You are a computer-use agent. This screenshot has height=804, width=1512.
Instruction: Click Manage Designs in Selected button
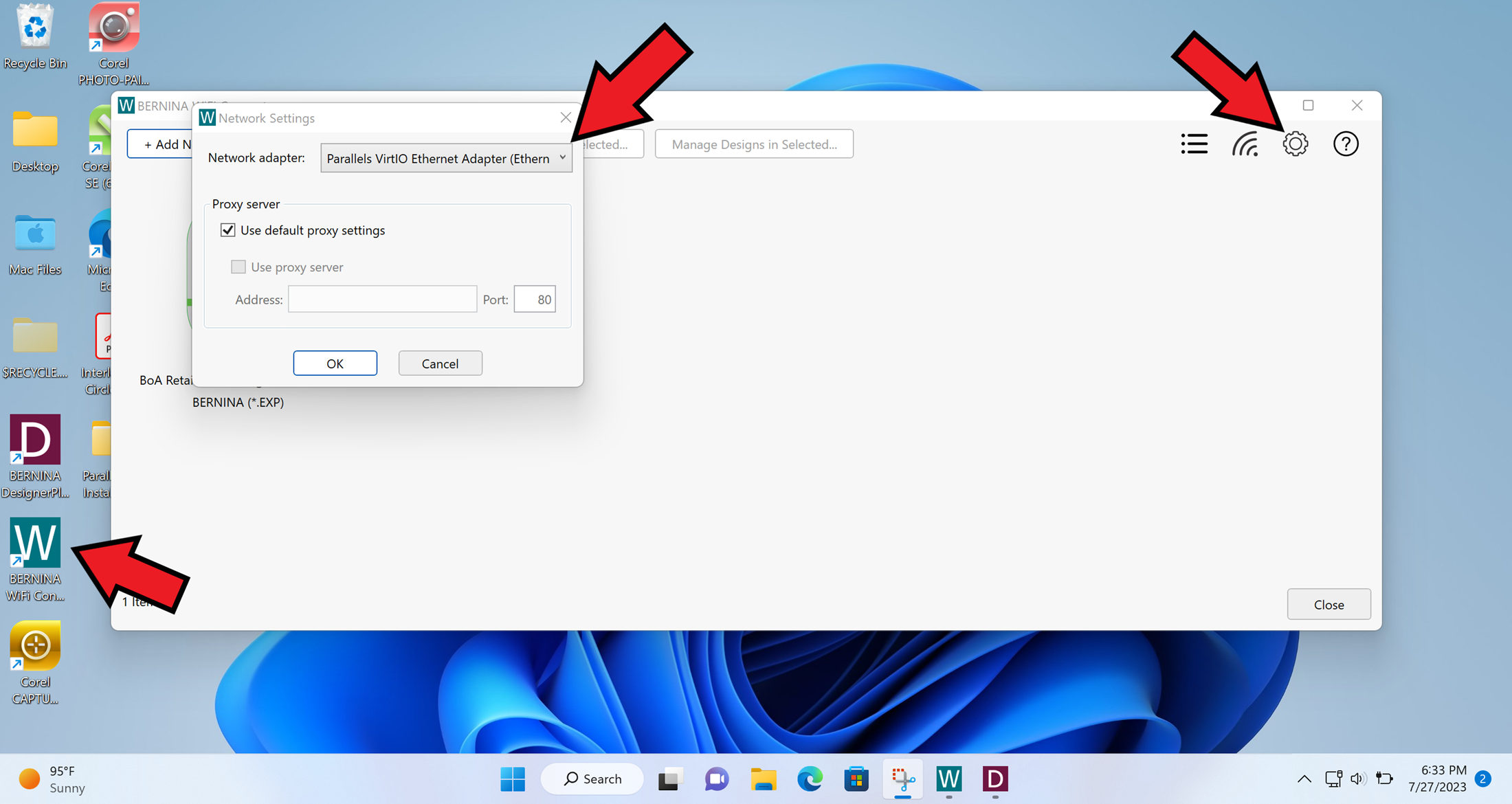coord(754,144)
